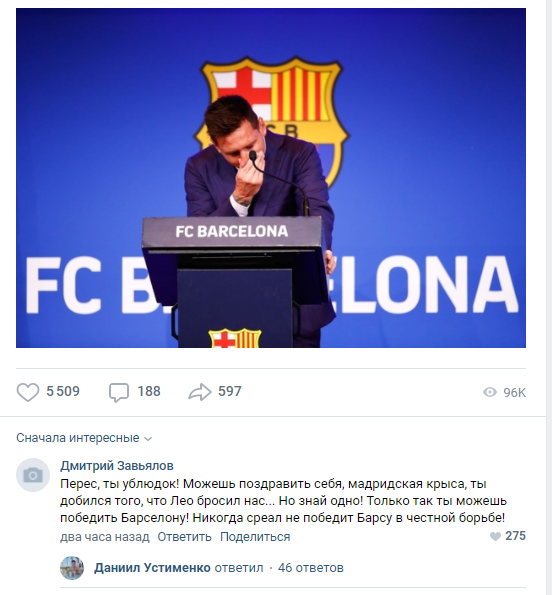Click Ответить under the comment

click(184, 537)
